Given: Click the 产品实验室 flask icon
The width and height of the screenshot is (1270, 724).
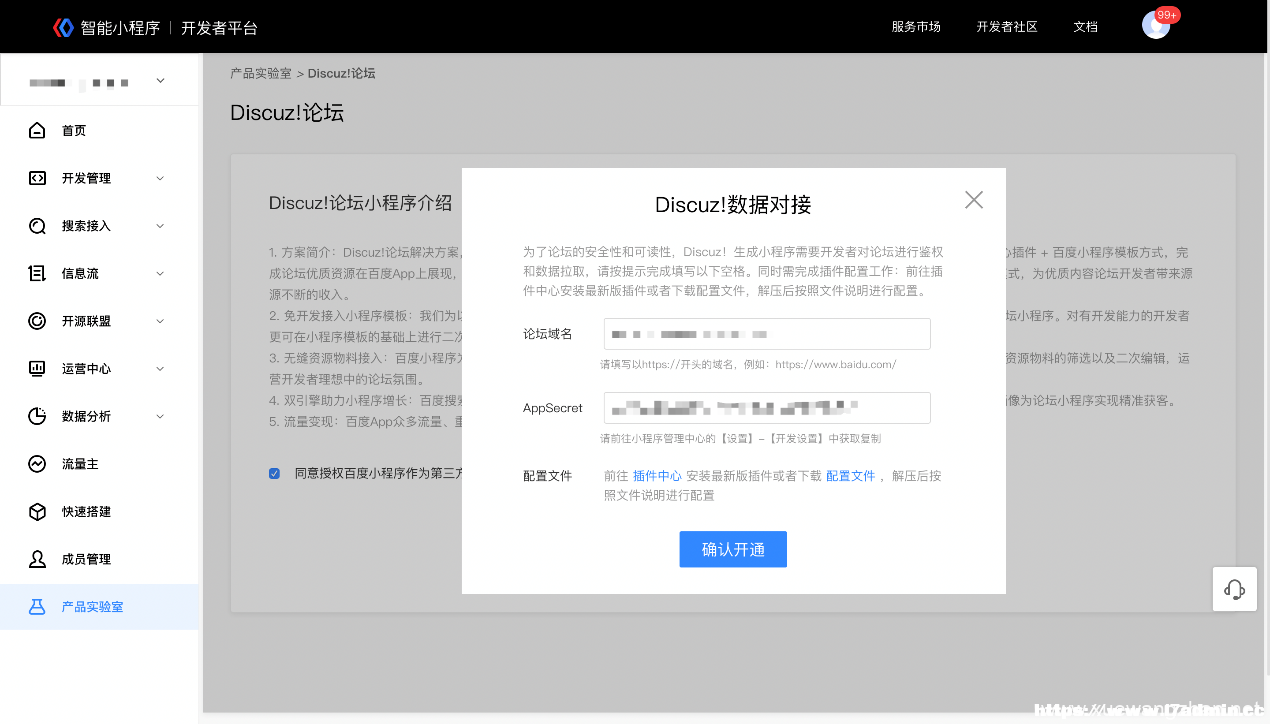Looking at the screenshot, I should point(37,607).
